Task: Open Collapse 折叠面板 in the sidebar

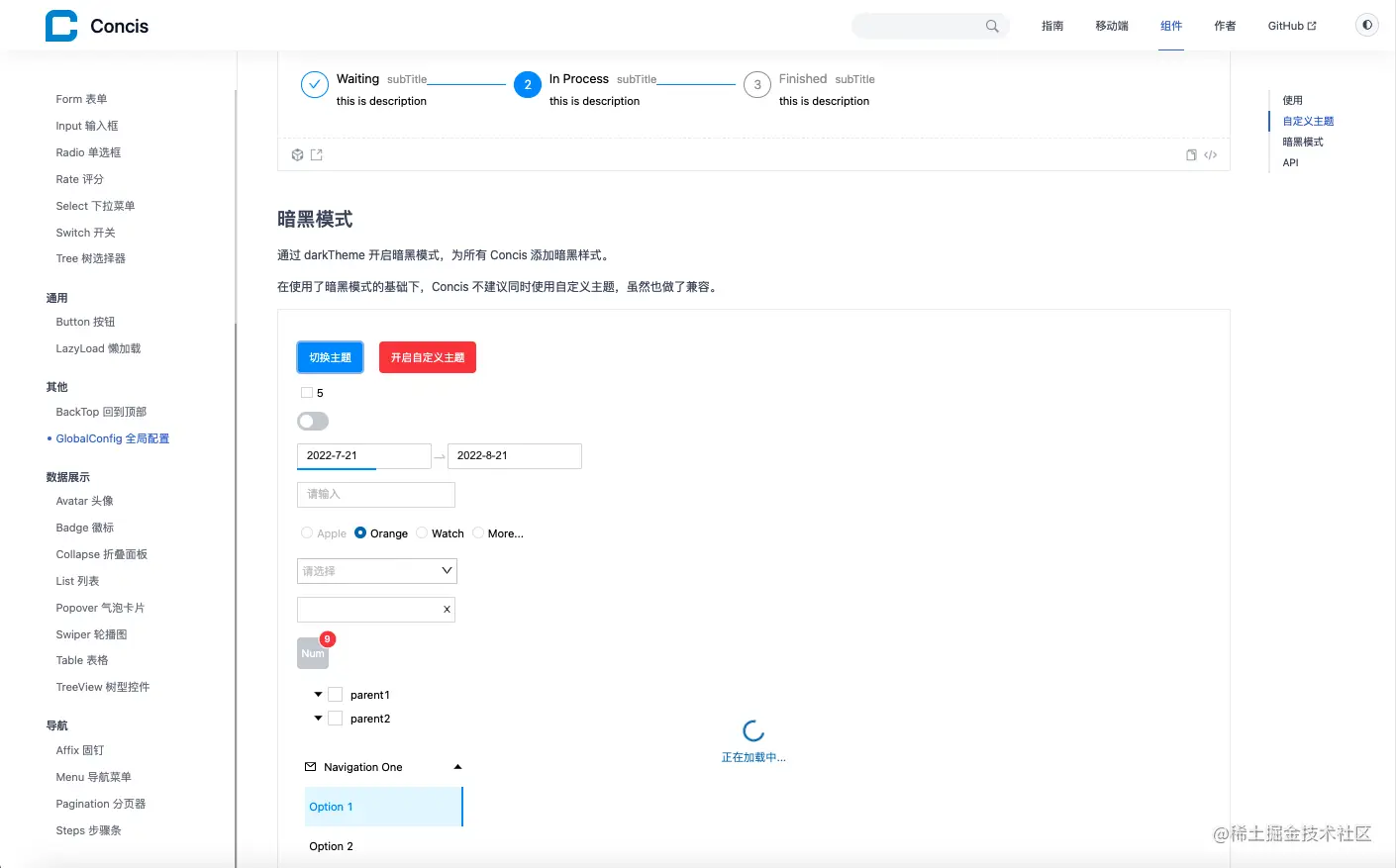Action: tap(102, 554)
